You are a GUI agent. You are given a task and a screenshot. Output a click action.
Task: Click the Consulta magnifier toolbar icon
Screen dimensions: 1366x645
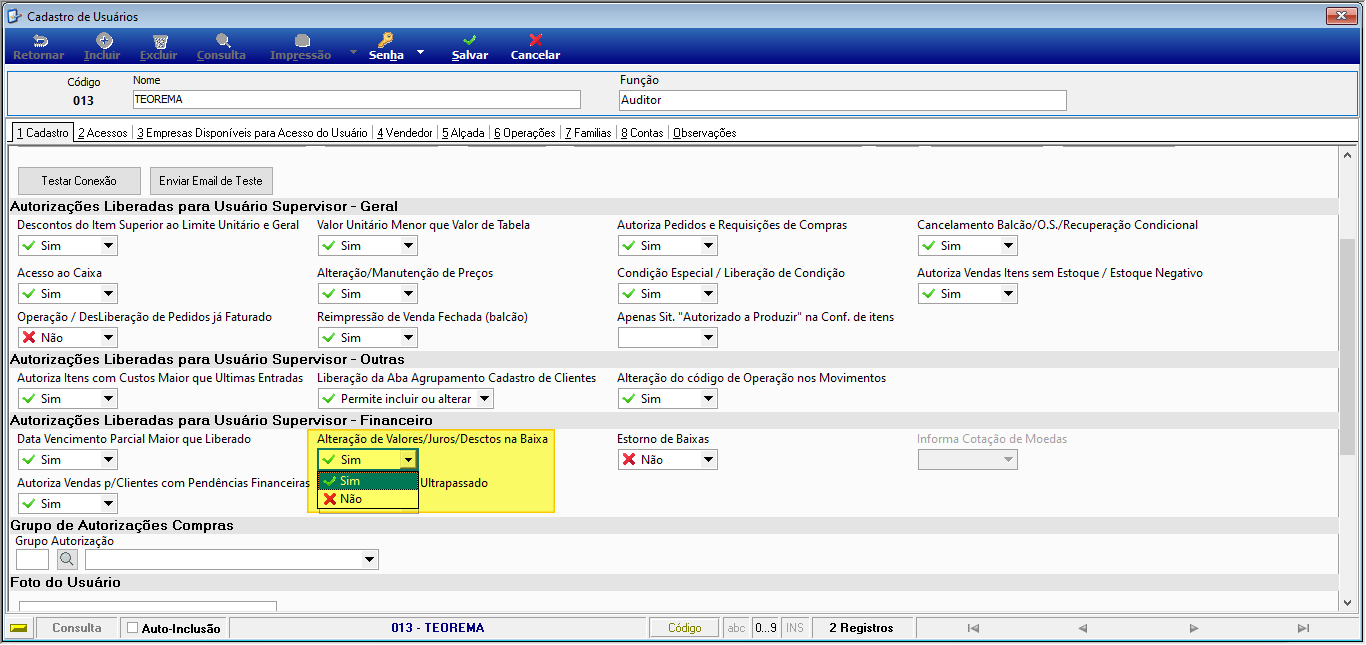tap(223, 41)
